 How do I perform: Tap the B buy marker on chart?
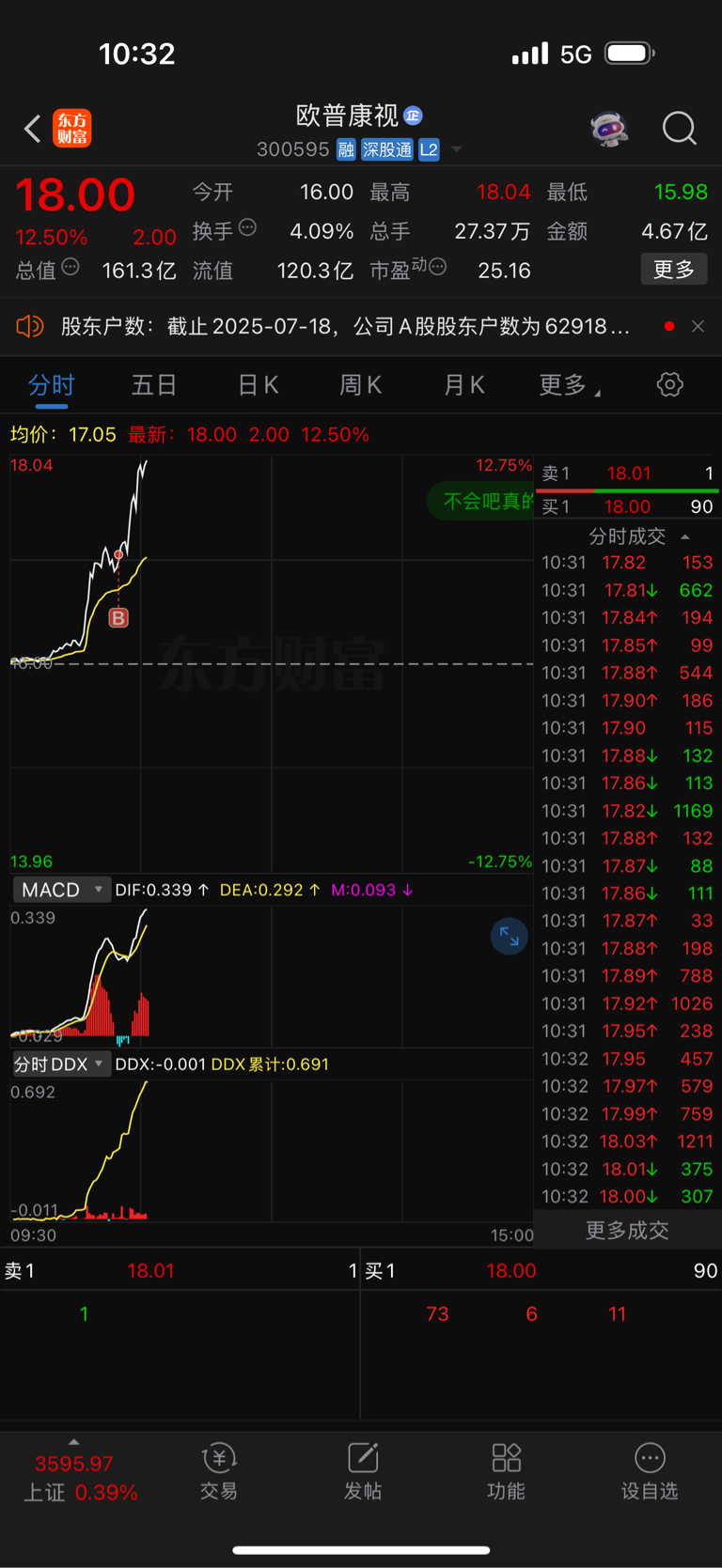(118, 617)
